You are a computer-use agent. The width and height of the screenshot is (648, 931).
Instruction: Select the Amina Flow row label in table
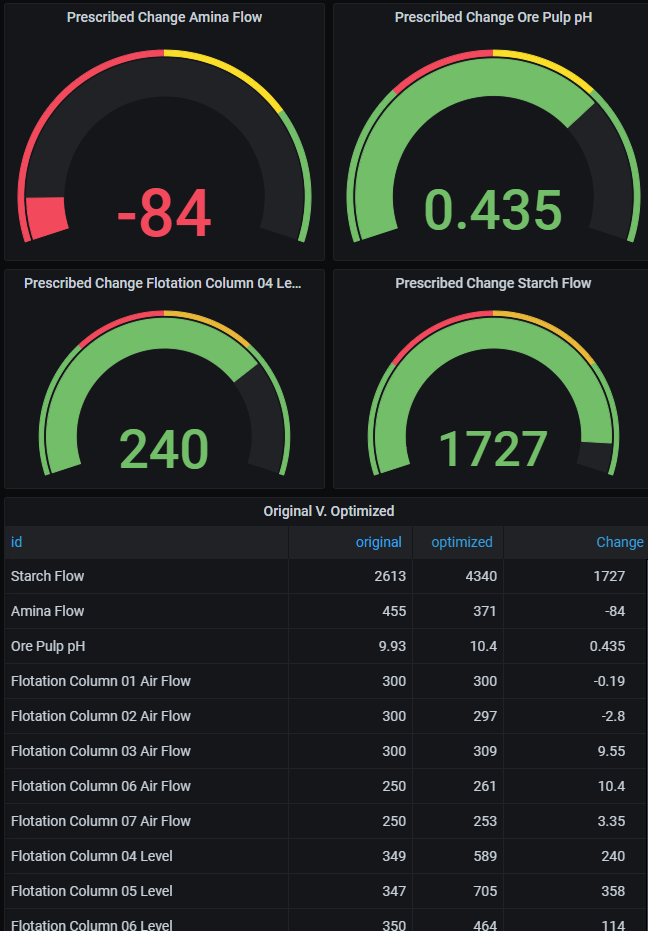click(x=47, y=611)
